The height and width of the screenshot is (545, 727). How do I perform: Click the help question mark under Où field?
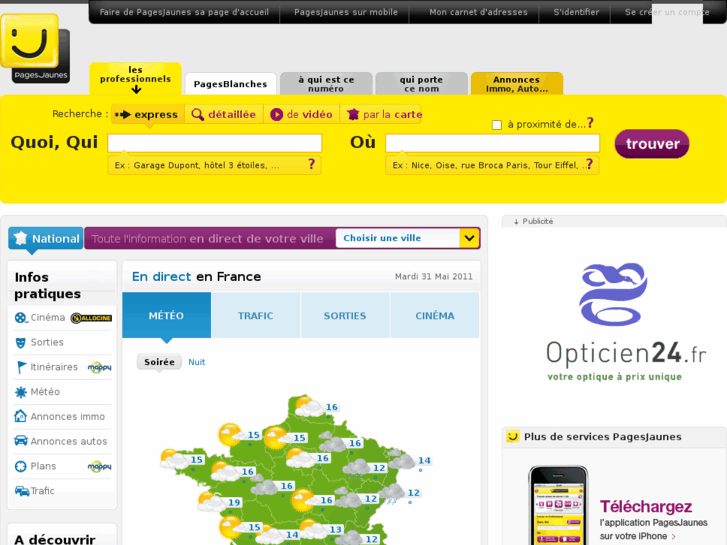tap(589, 164)
